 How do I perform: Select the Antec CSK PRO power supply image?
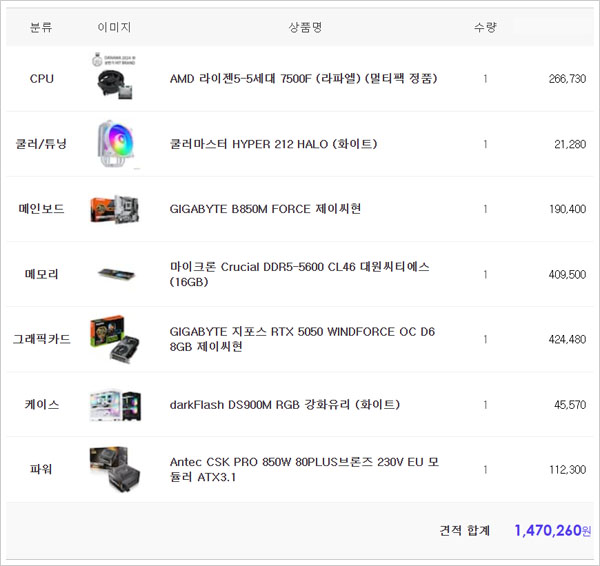[114, 468]
